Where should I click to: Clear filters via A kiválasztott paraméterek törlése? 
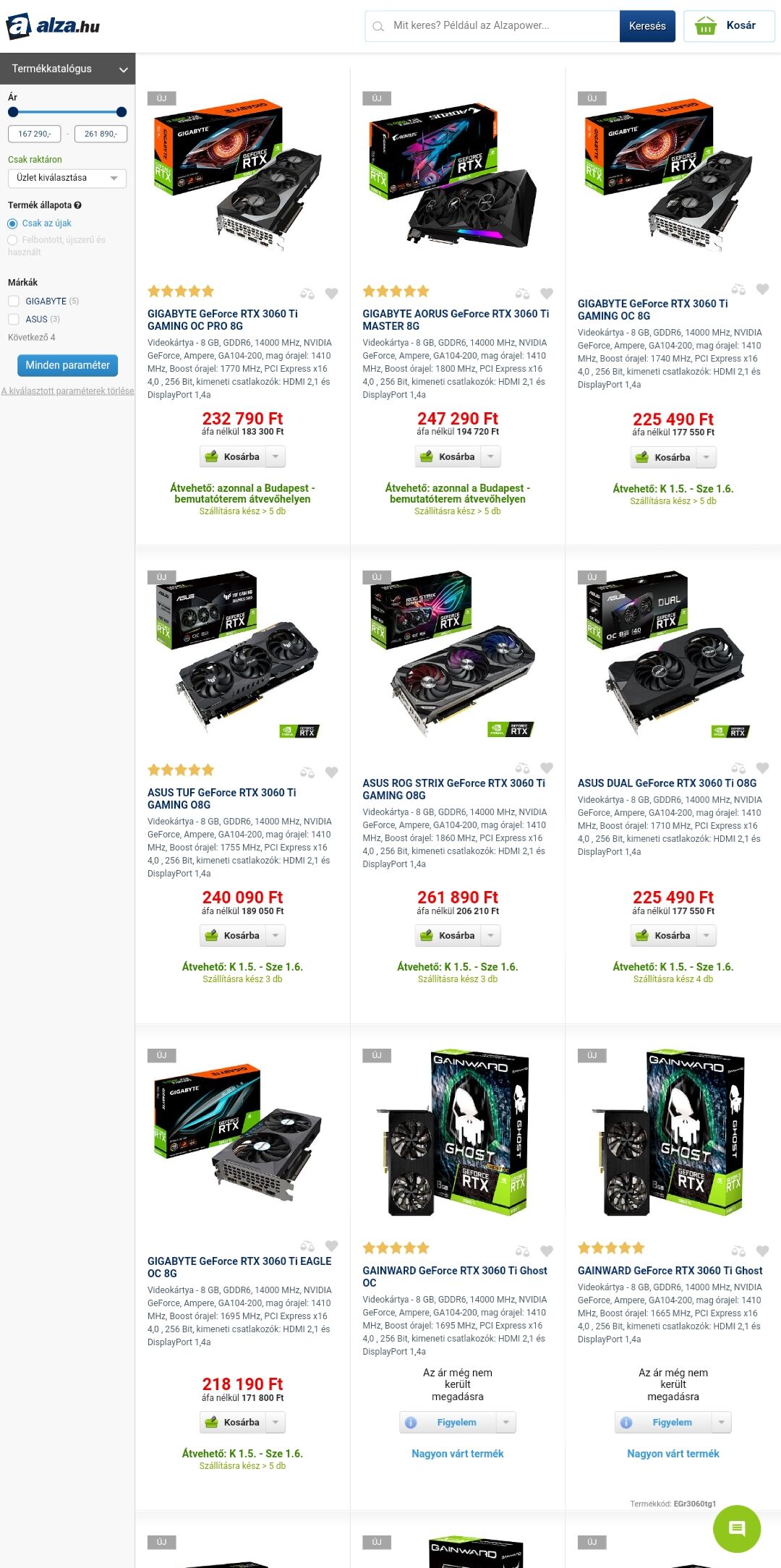[67, 391]
